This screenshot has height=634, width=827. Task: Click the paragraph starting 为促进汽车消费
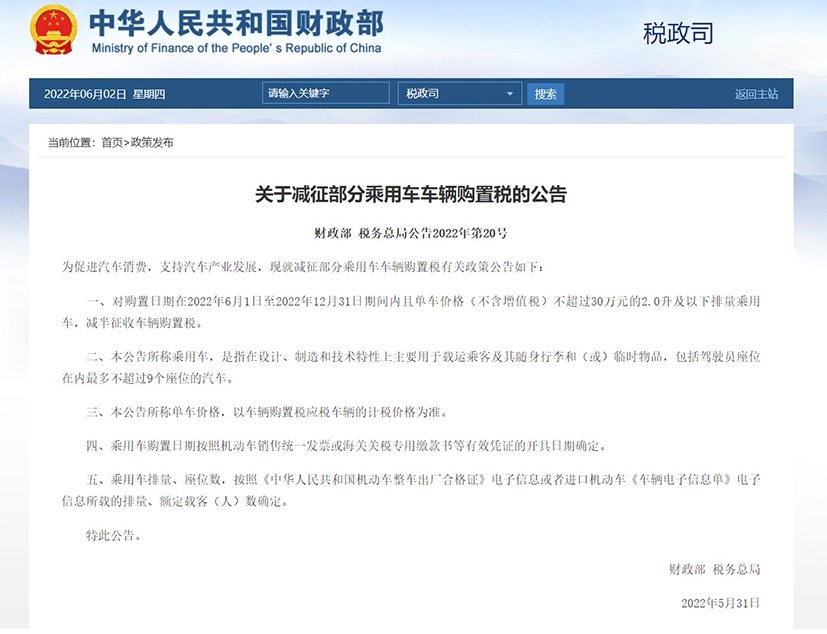[x=302, y=267]
